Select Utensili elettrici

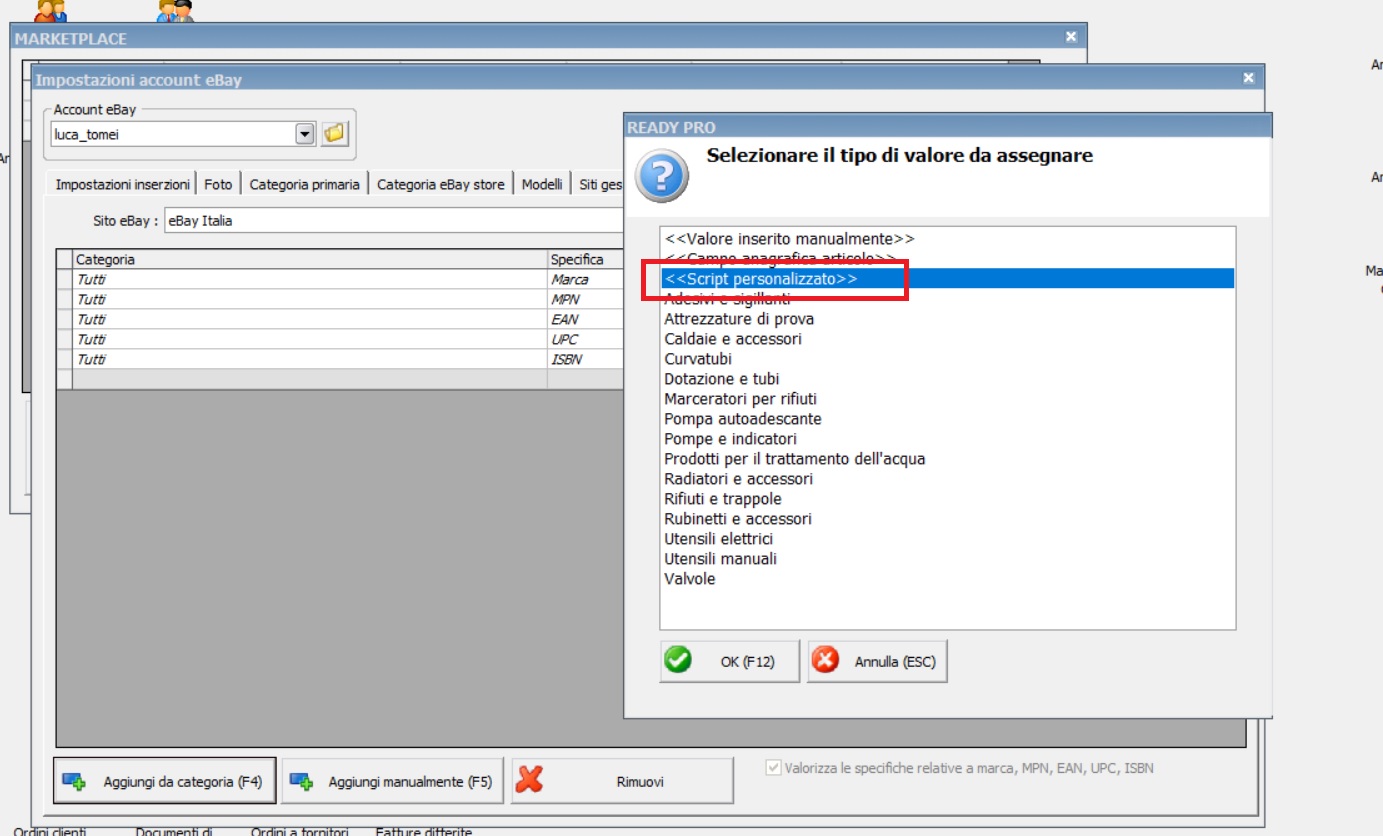coord(947,539)
